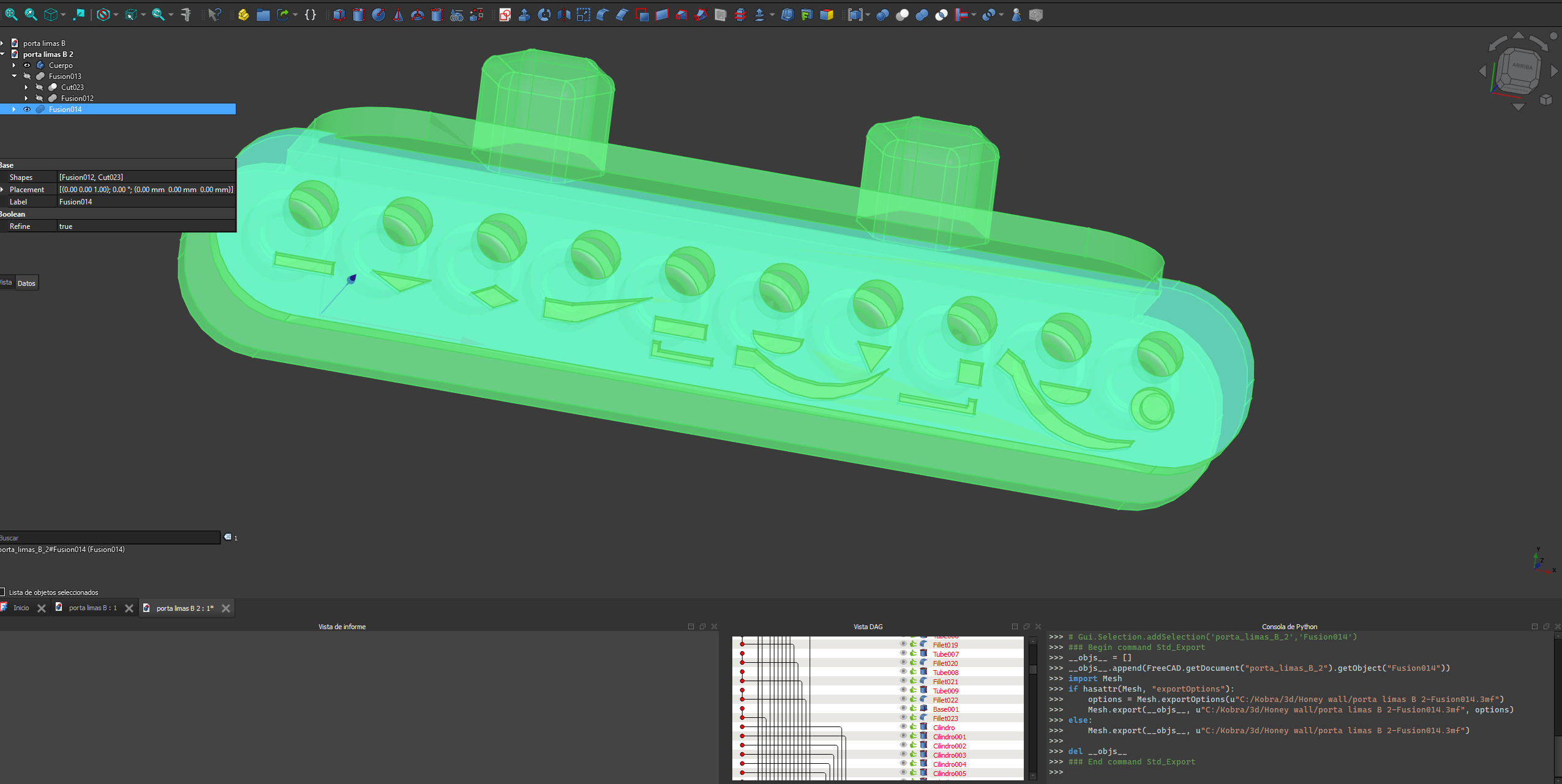Click the Boolean Union fuse icon
This screenshot has width=1562, height=784.
(922, 15)
